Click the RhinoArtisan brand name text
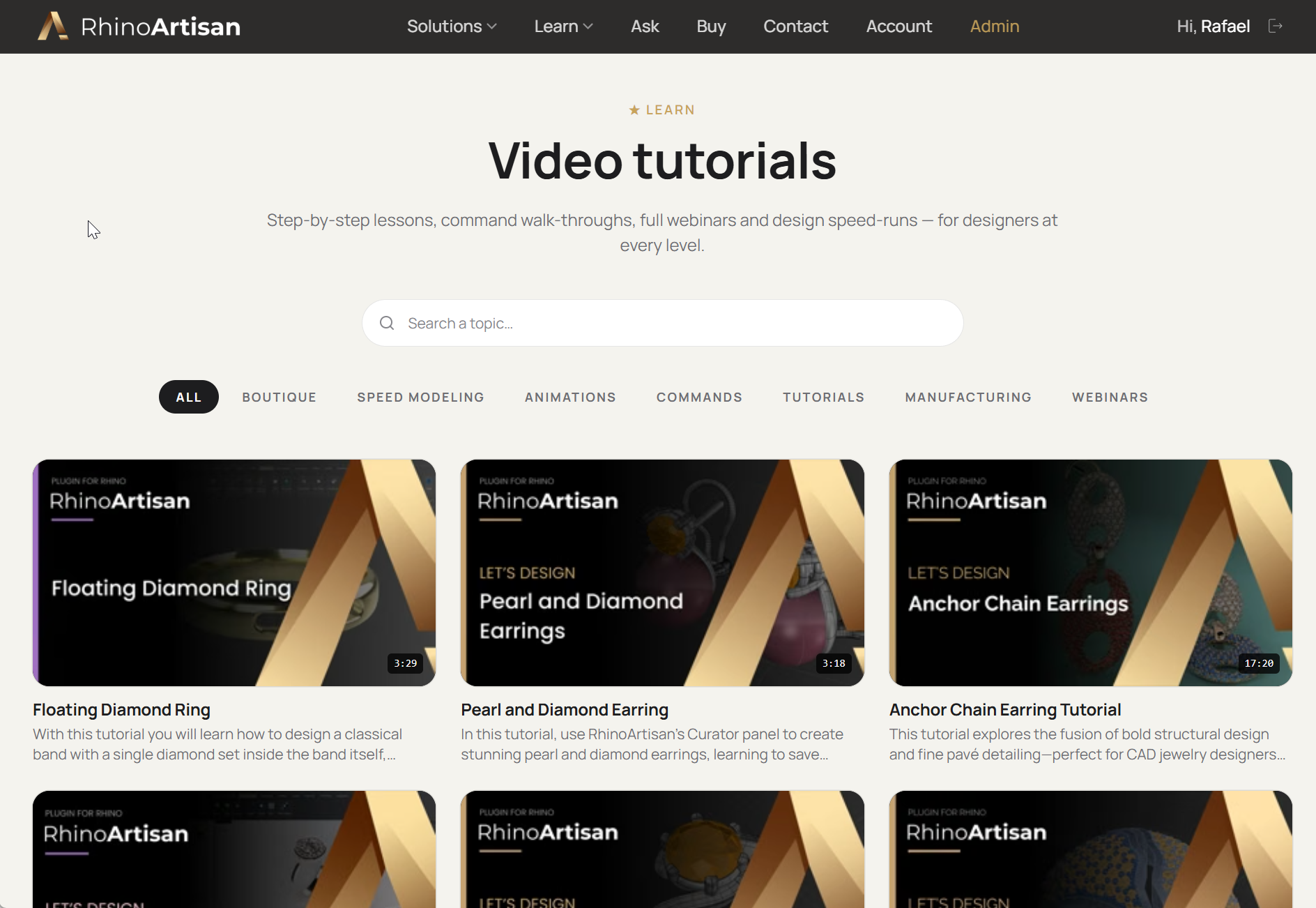The height and width of the screenshot is (908, 1316). [160, 27]
